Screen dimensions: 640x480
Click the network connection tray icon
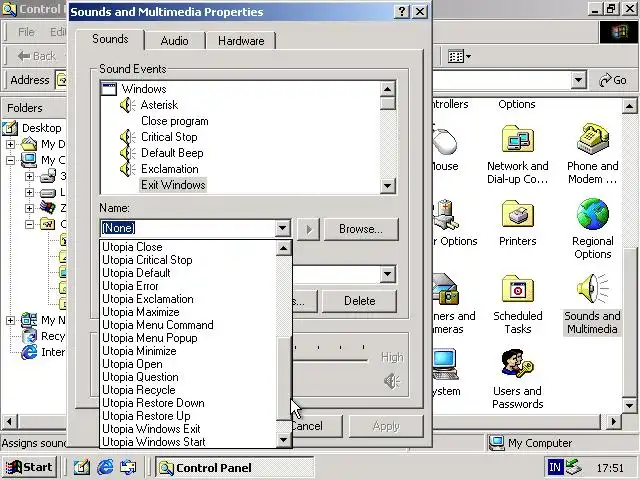[574, 467]
